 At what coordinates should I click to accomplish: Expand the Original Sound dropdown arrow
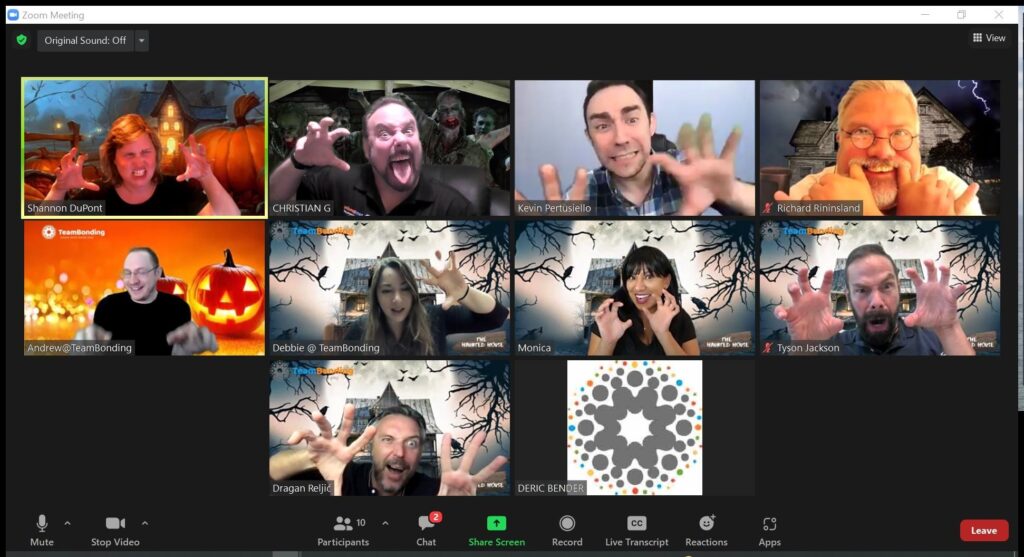141,41
